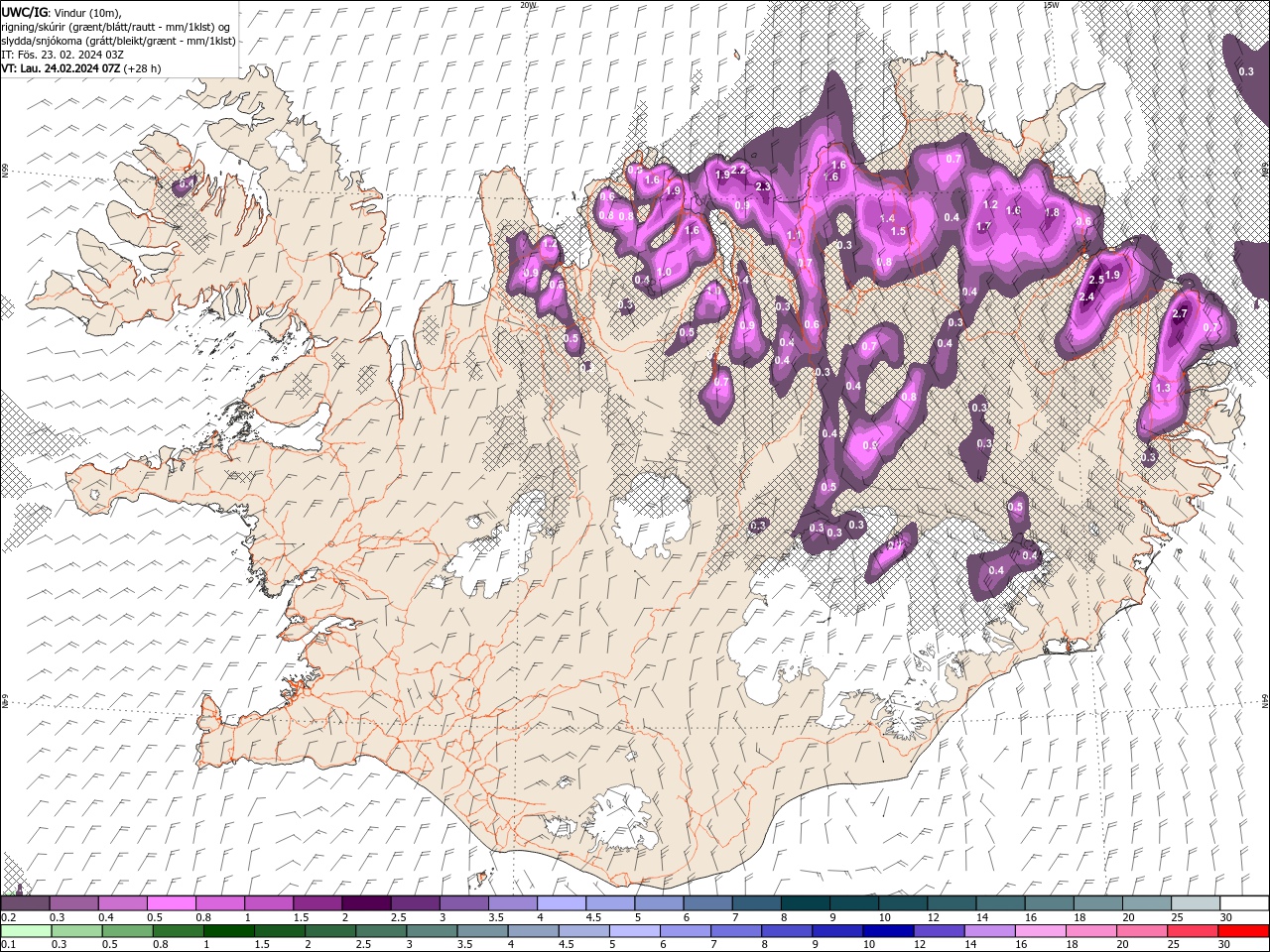Click the '0.1' label under bottom legend row
Image resolution: width=1270 pixels, height=952 pixels.
tap(8, 945)
